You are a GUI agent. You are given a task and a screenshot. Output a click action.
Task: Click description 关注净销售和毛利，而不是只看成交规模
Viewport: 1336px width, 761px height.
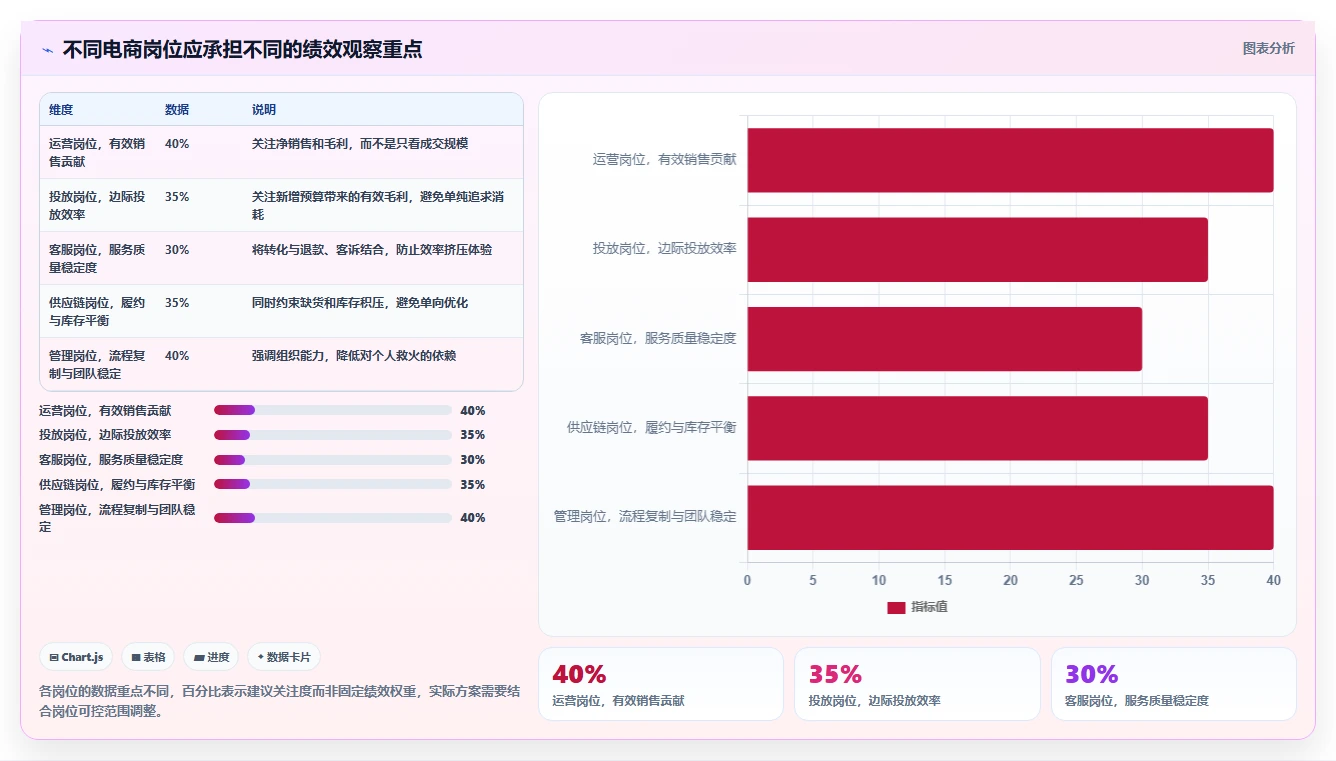[x=360, y=144]
